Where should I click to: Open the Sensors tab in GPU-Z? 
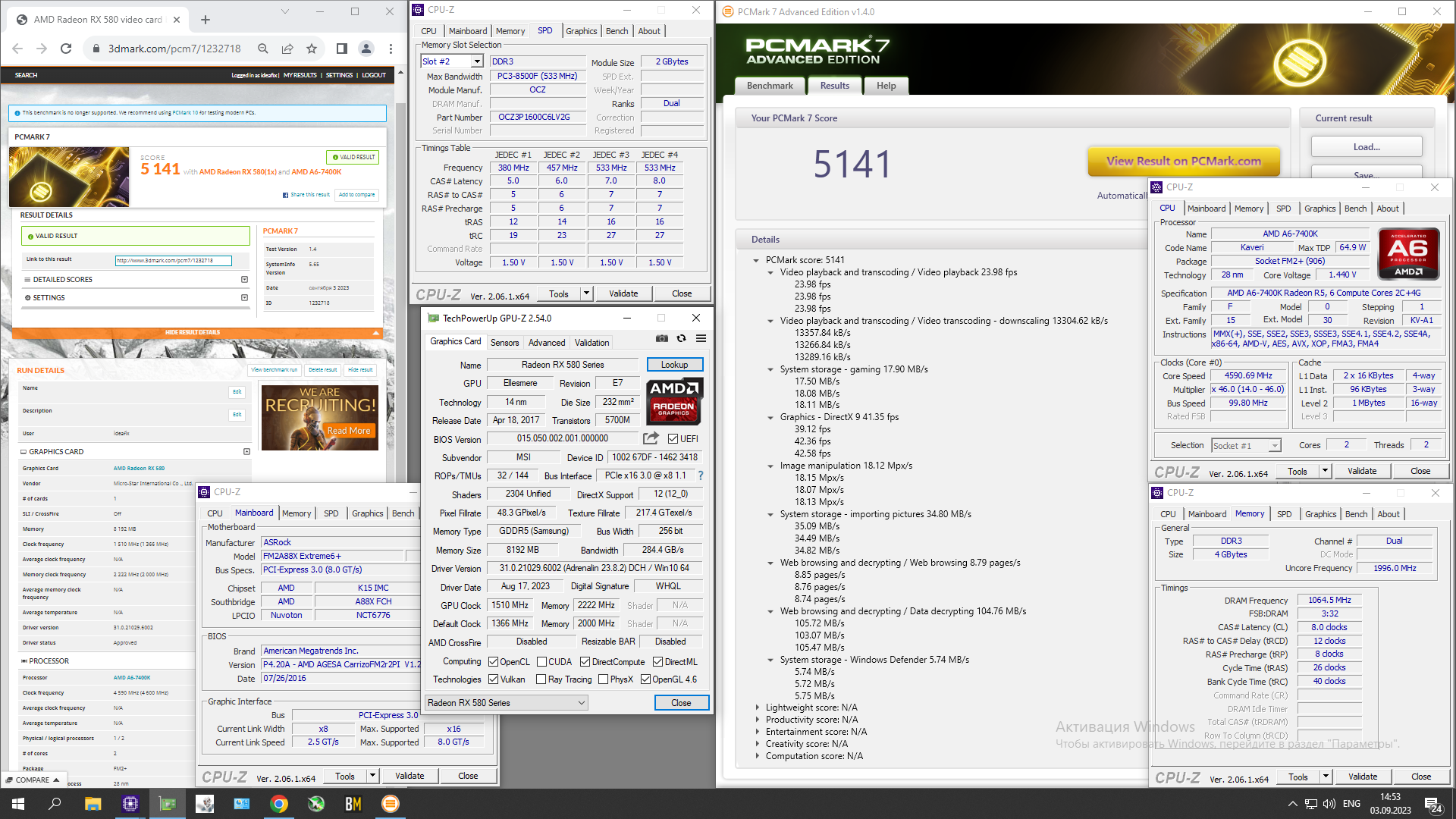pos(504,343)
